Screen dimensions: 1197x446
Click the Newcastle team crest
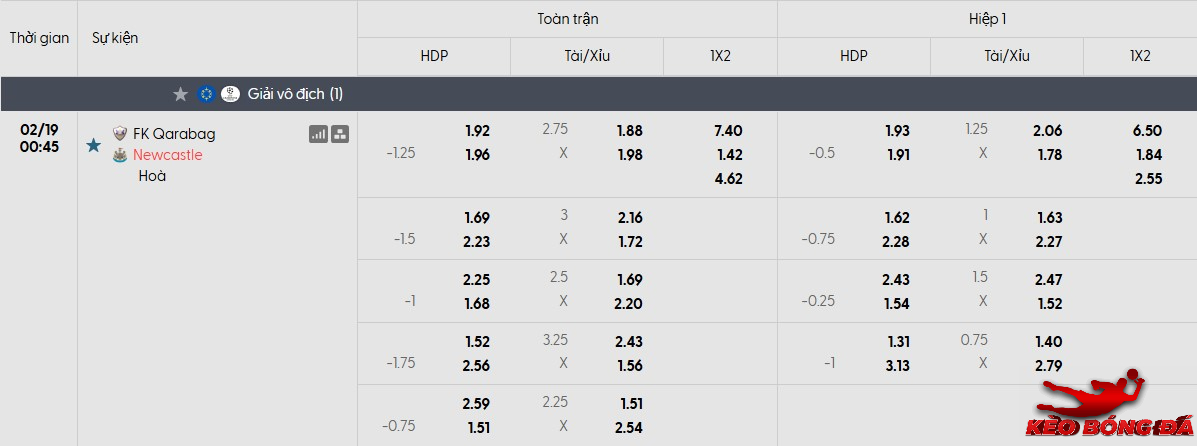pyautogui.click(x=120, y=155)
